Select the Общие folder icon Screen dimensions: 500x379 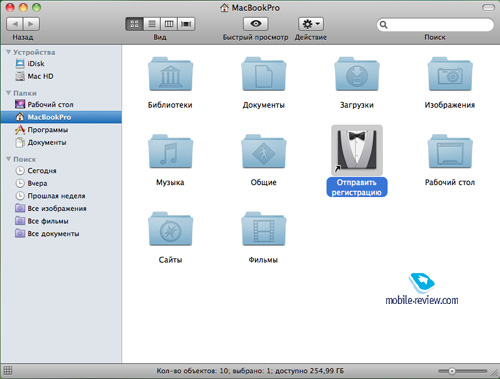(x=264, y=151)
